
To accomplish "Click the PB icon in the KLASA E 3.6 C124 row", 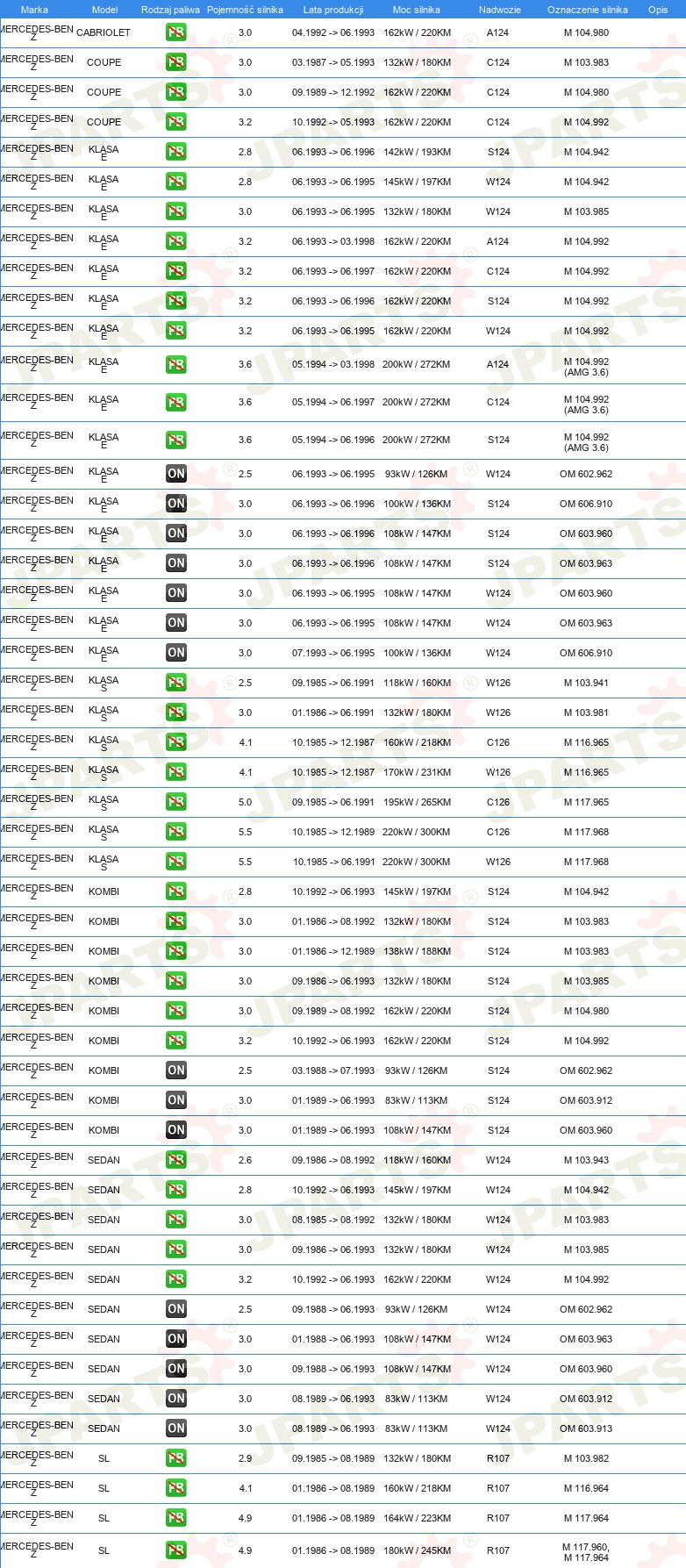I will click(x=176, y=402).
